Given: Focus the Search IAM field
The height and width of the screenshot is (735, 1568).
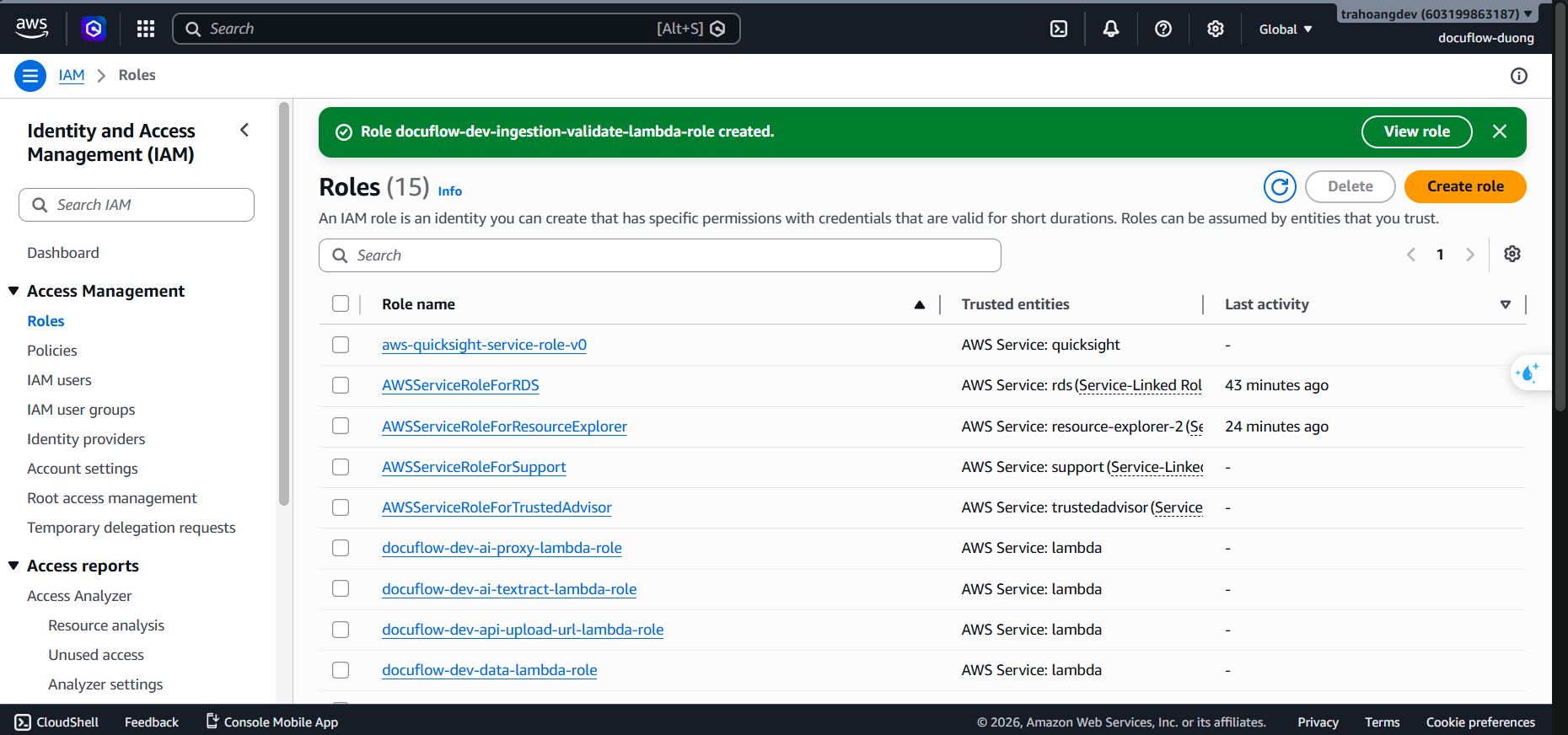Looking at the screenshot, I should click(137, 205).
